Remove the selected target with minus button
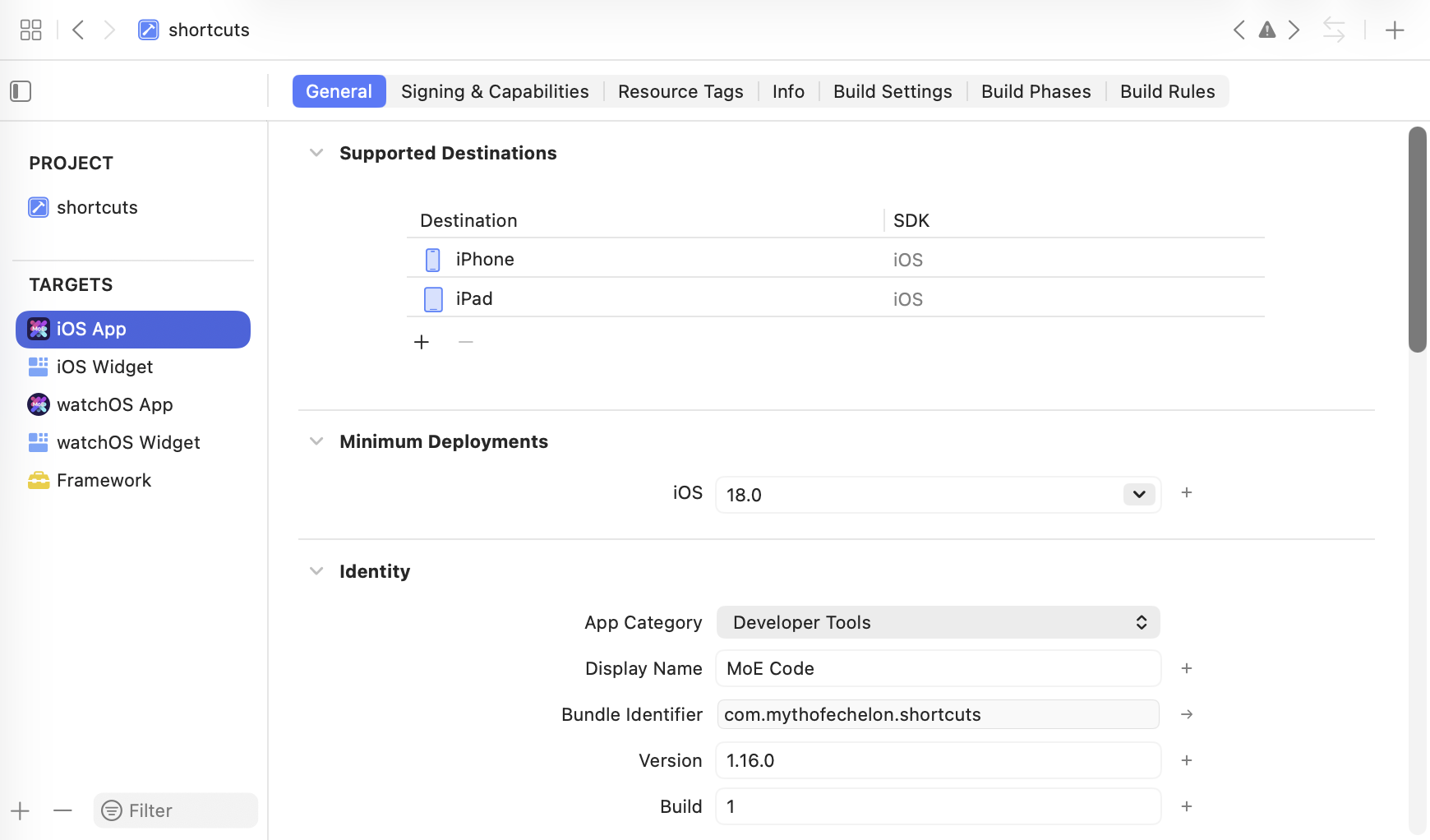This screenshot has width=1430, height=840. (62, 811)
